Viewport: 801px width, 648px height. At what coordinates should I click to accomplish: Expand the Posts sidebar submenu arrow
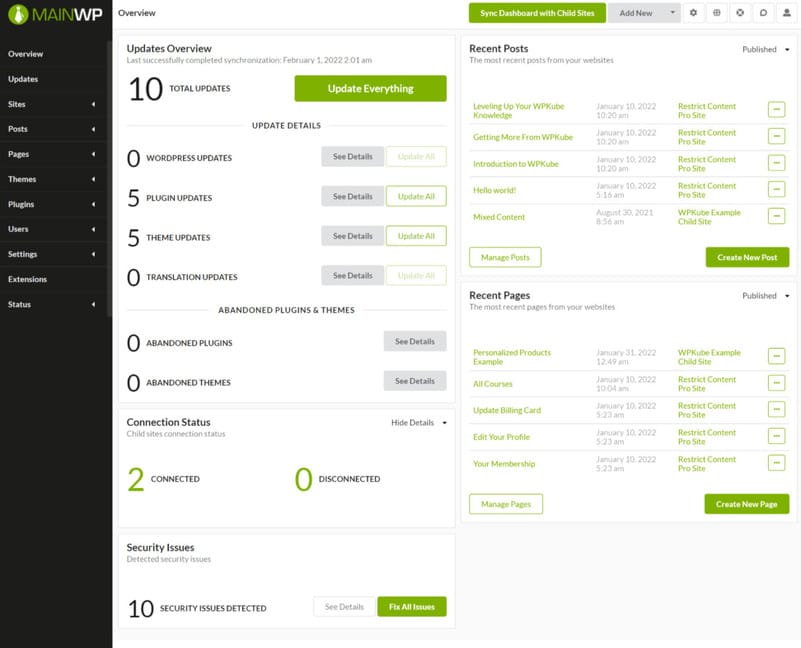coord(93,129)
